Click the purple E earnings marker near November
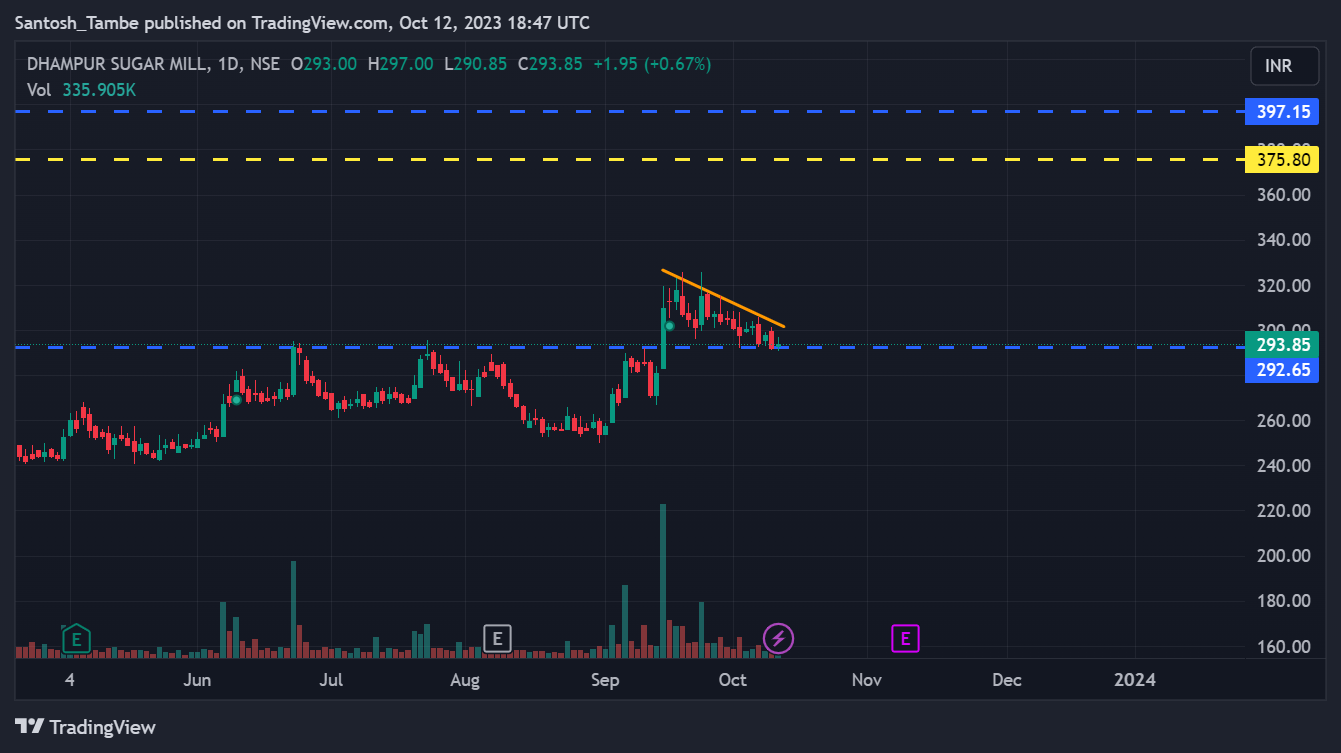 [905, 638]
